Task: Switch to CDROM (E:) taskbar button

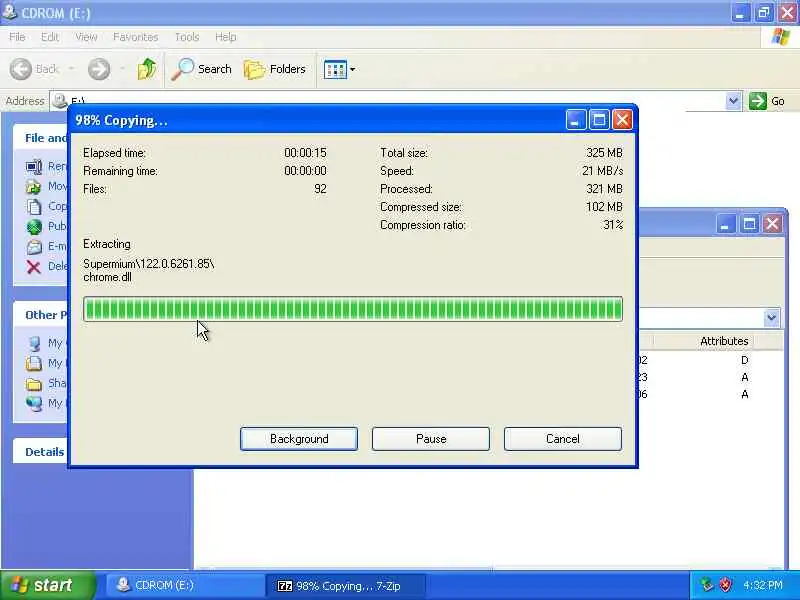Action: (184, 585)
